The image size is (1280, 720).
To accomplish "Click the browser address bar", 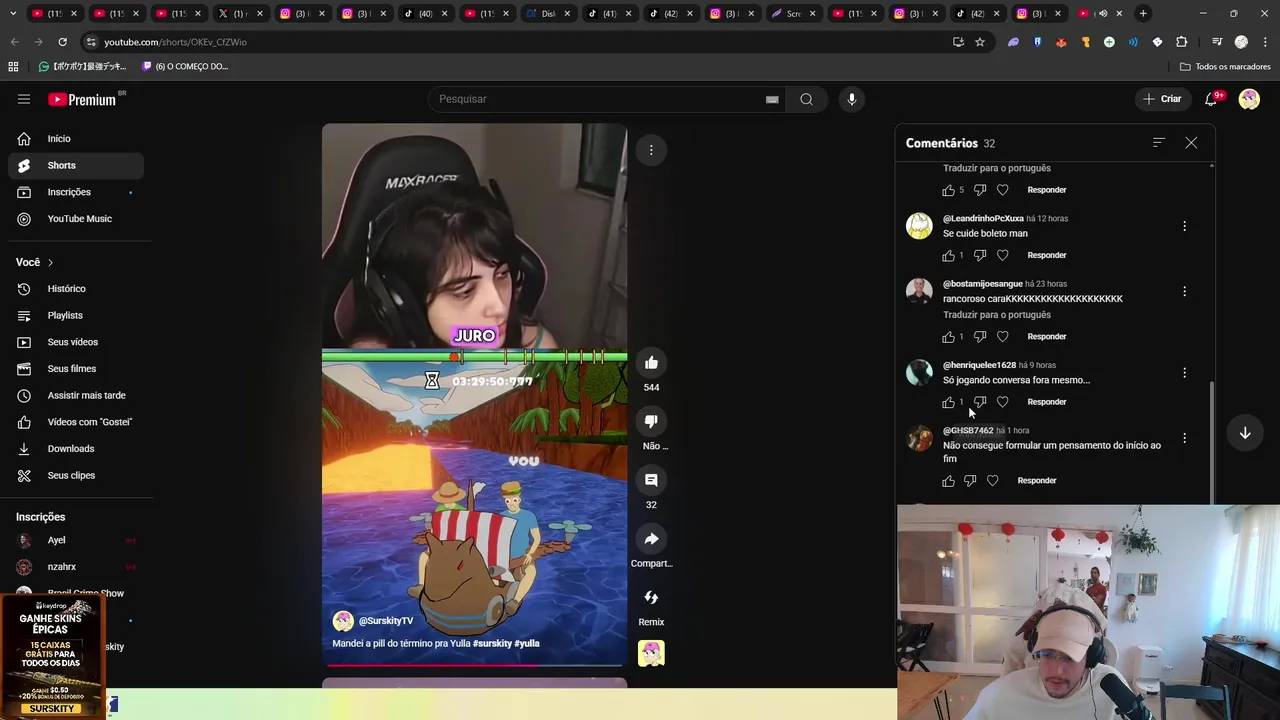I will 520,42.
